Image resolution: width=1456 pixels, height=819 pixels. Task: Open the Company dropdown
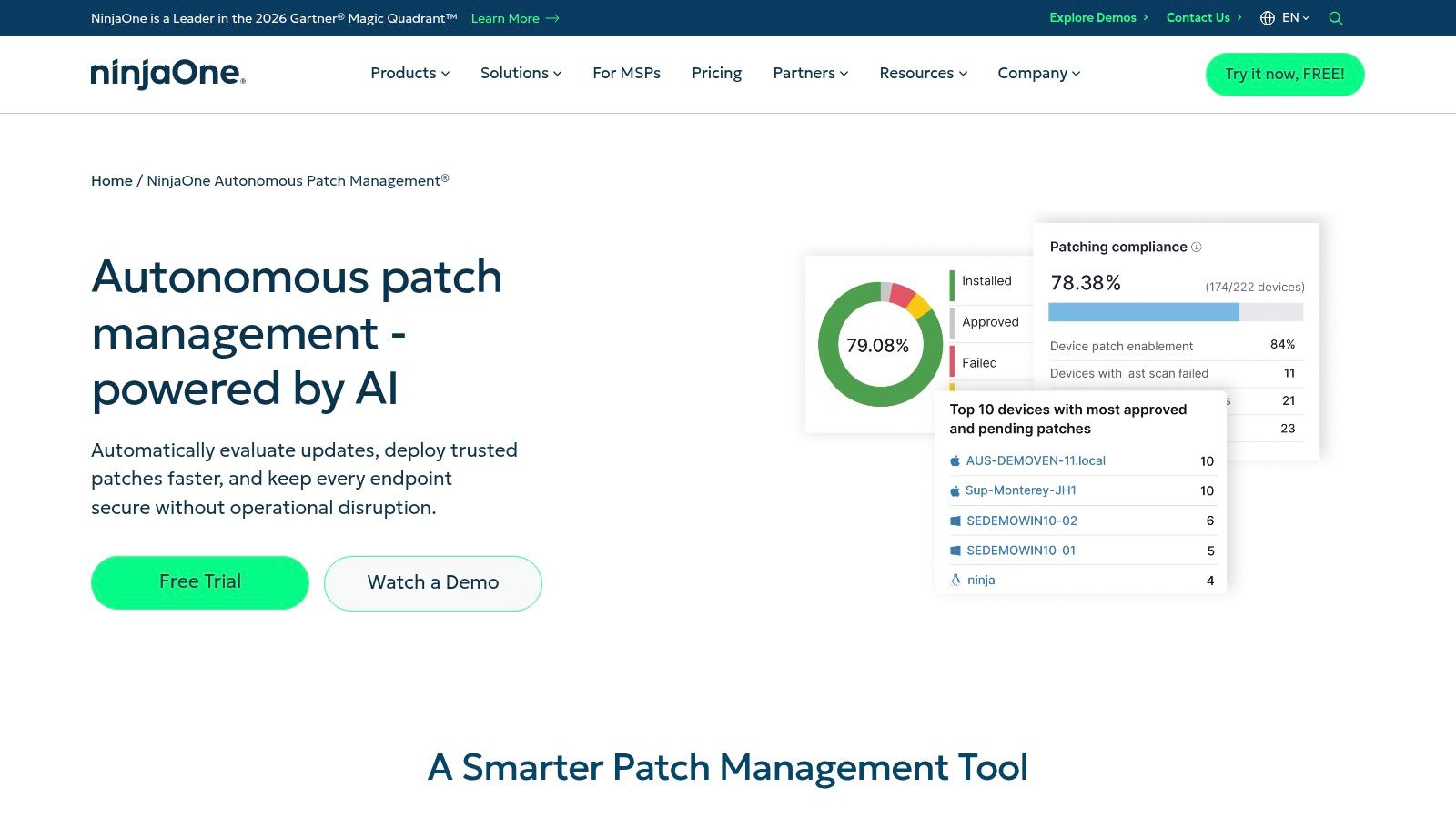click(x=1038, y=73)
